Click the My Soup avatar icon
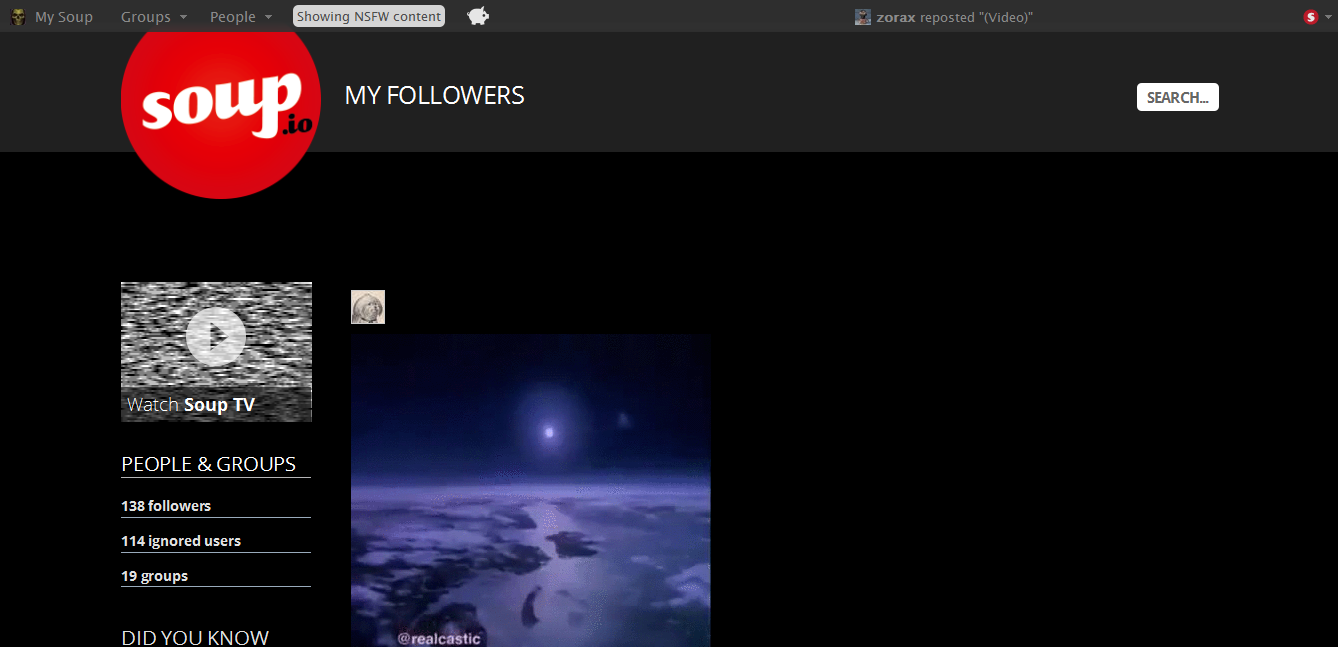The image size is (1338, 647). [18, 16]
